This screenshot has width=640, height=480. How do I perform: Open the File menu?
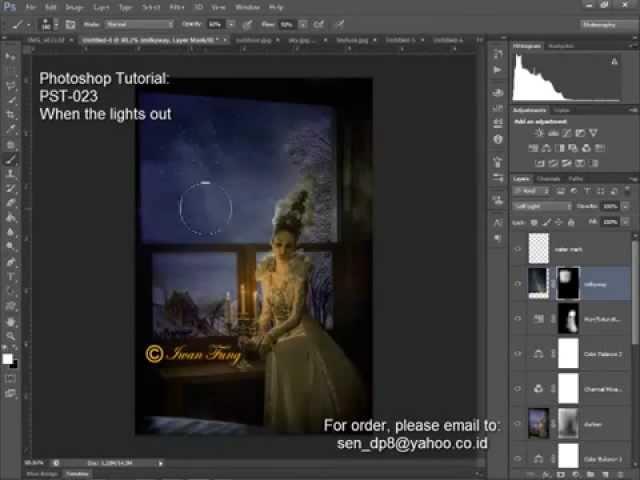(31, 7)
